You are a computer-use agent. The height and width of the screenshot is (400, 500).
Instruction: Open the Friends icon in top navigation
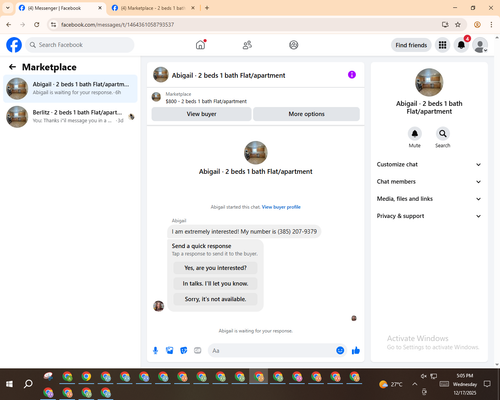tap(247, 45)
